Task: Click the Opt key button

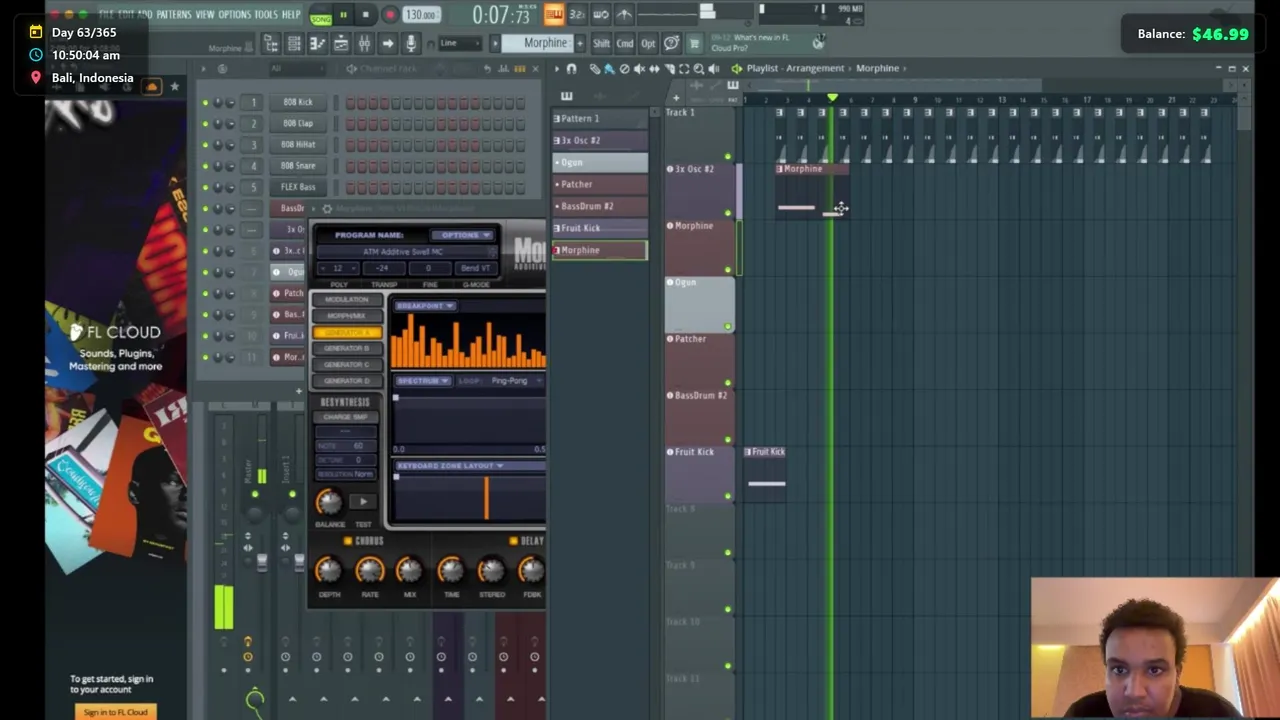Action: point(648,43)
